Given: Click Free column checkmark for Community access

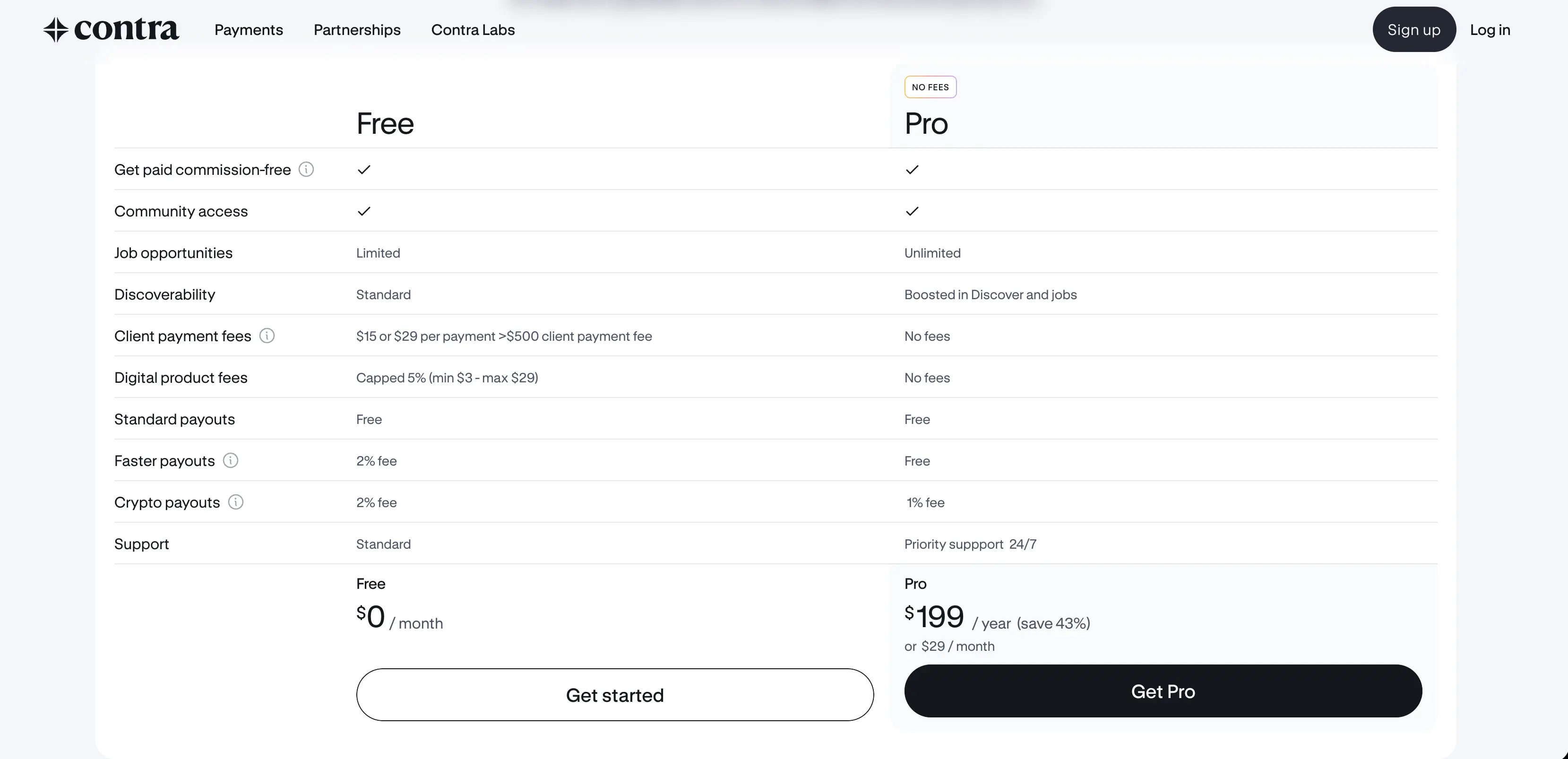Looking at the screenshot, I should [x=364, y=211].
